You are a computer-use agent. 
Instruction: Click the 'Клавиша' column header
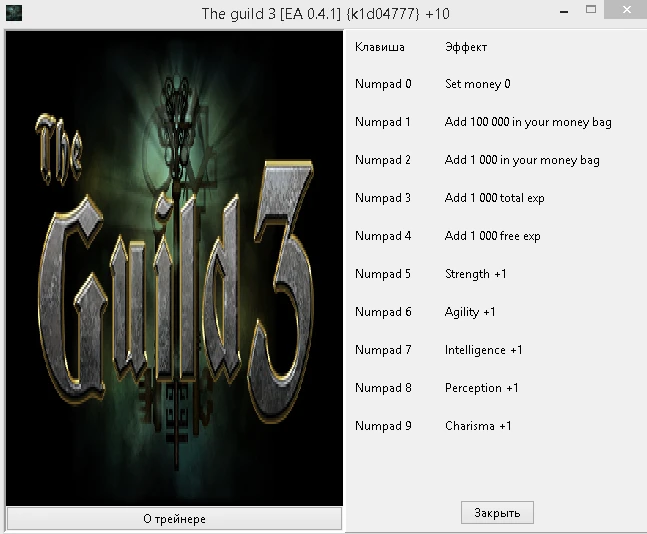pos(380,47)
